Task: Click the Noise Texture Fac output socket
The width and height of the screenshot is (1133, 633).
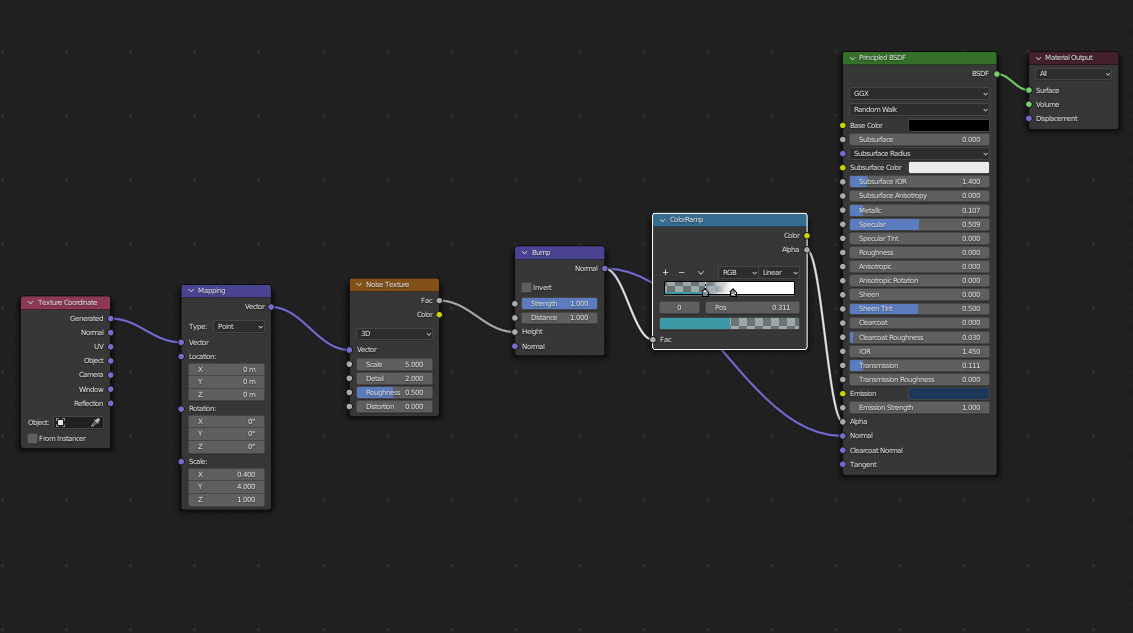Action: (x=439, y=301)
